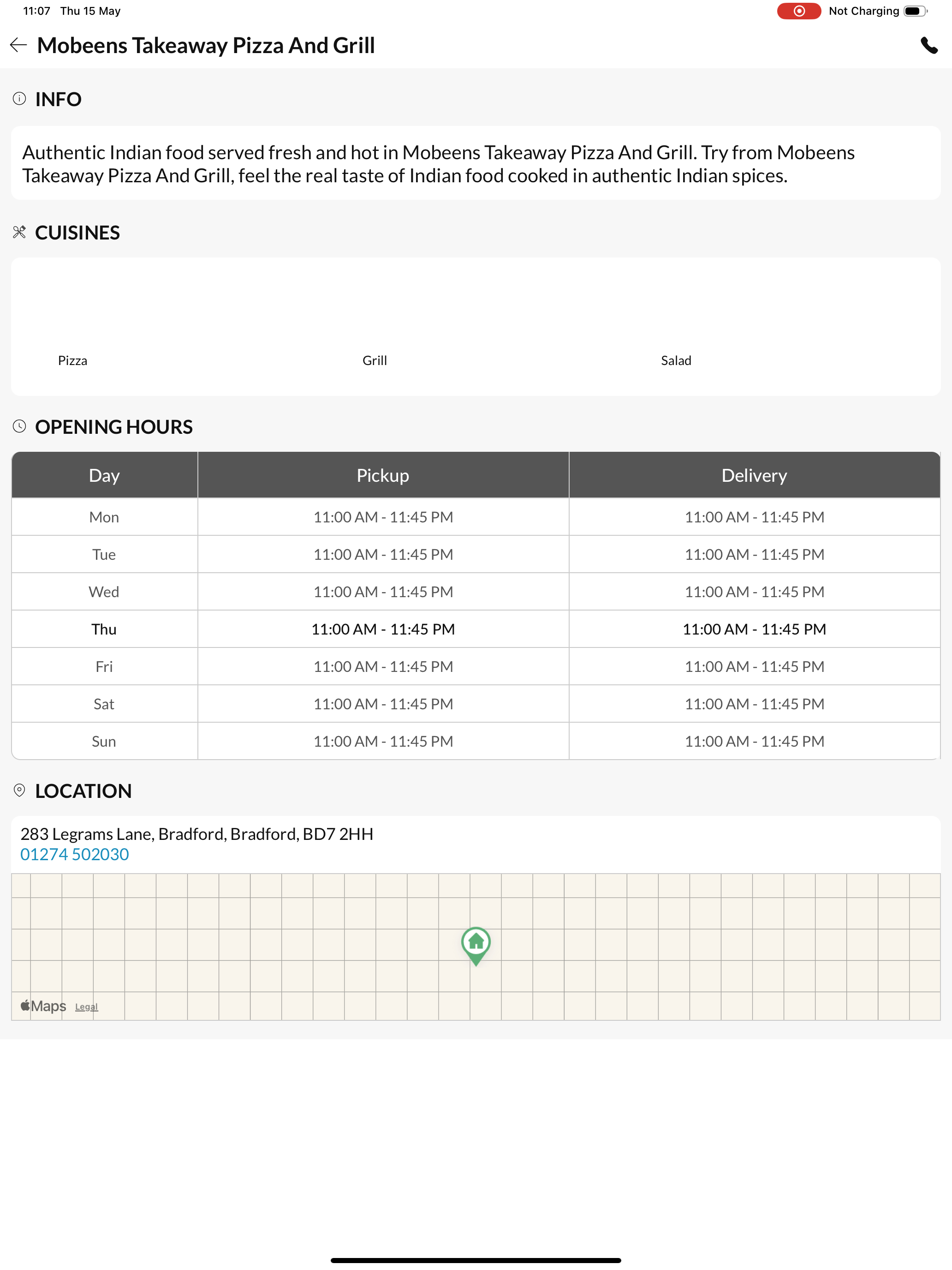
Task: Click the Pickup column header
Action: (x=383, y=475)
